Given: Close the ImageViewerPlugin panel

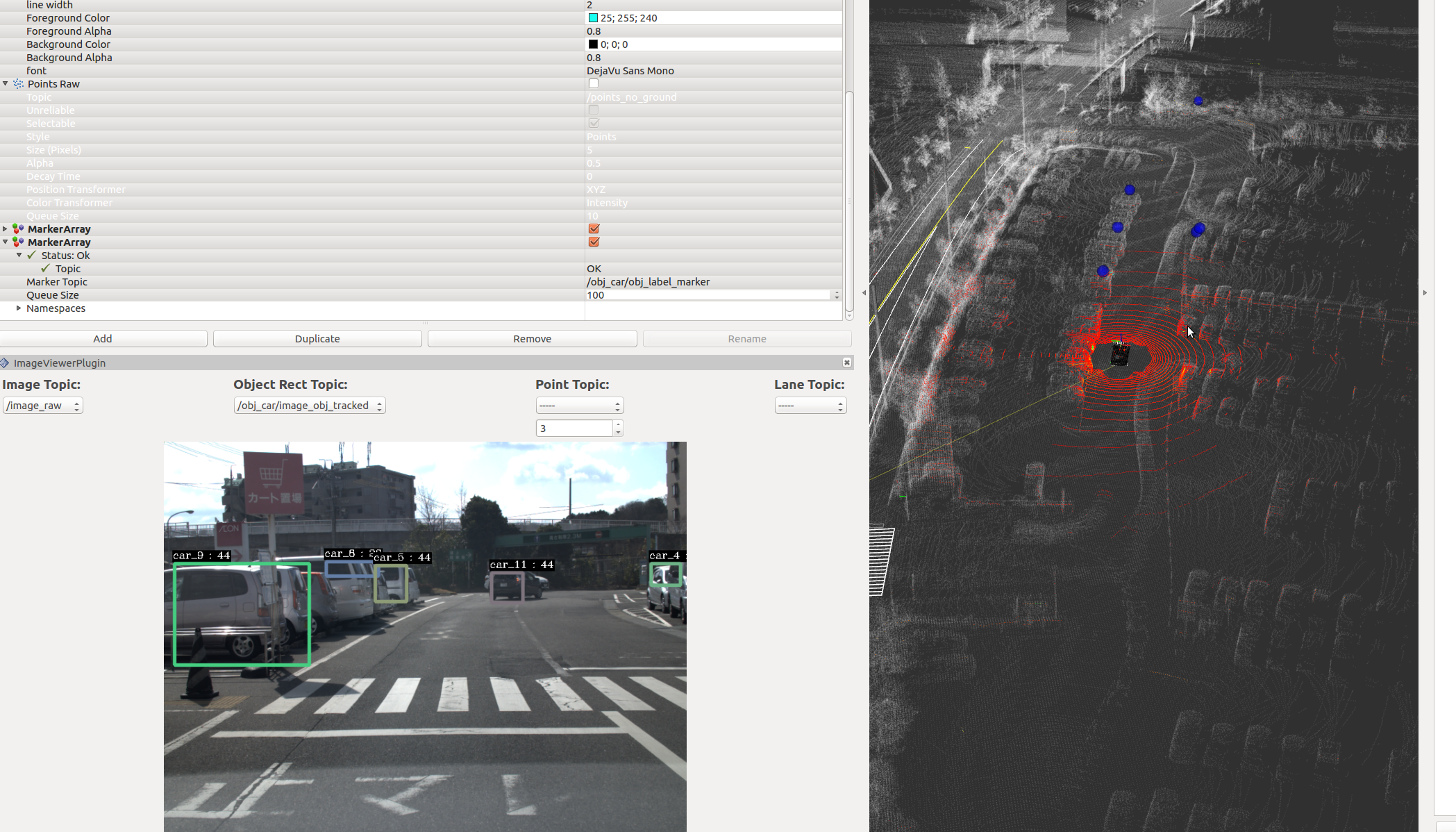Looking at the screenshot, I should [846, 363].
